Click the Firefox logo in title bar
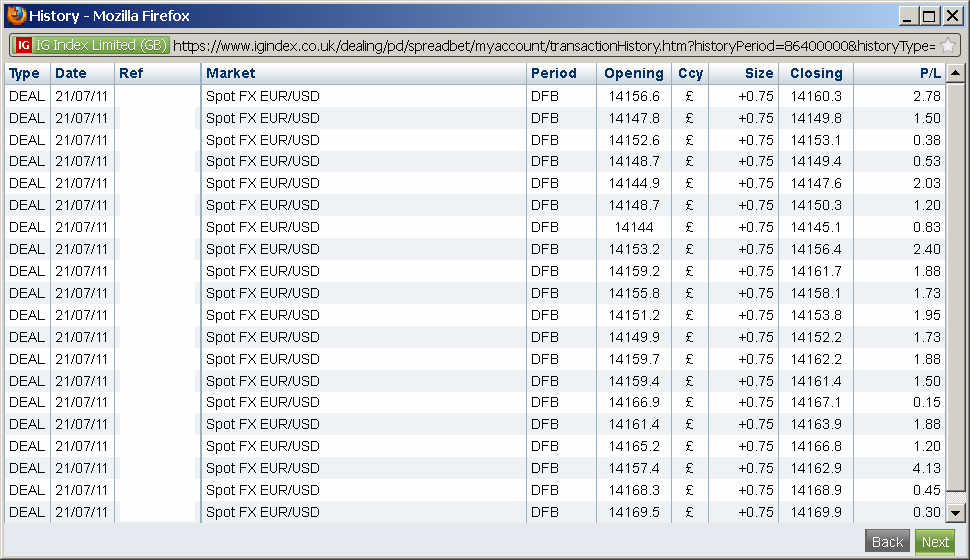This screenshot has height=560, width=970. (x=16, y=16)
